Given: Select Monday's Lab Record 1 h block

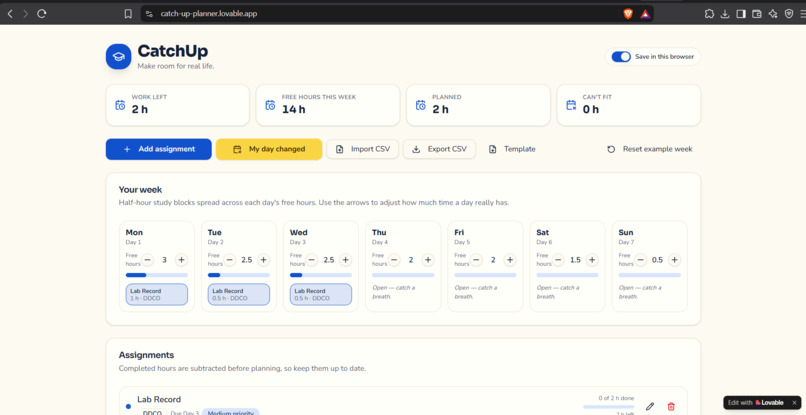Looking at the screenshot, I should click(x=157, y=294).
